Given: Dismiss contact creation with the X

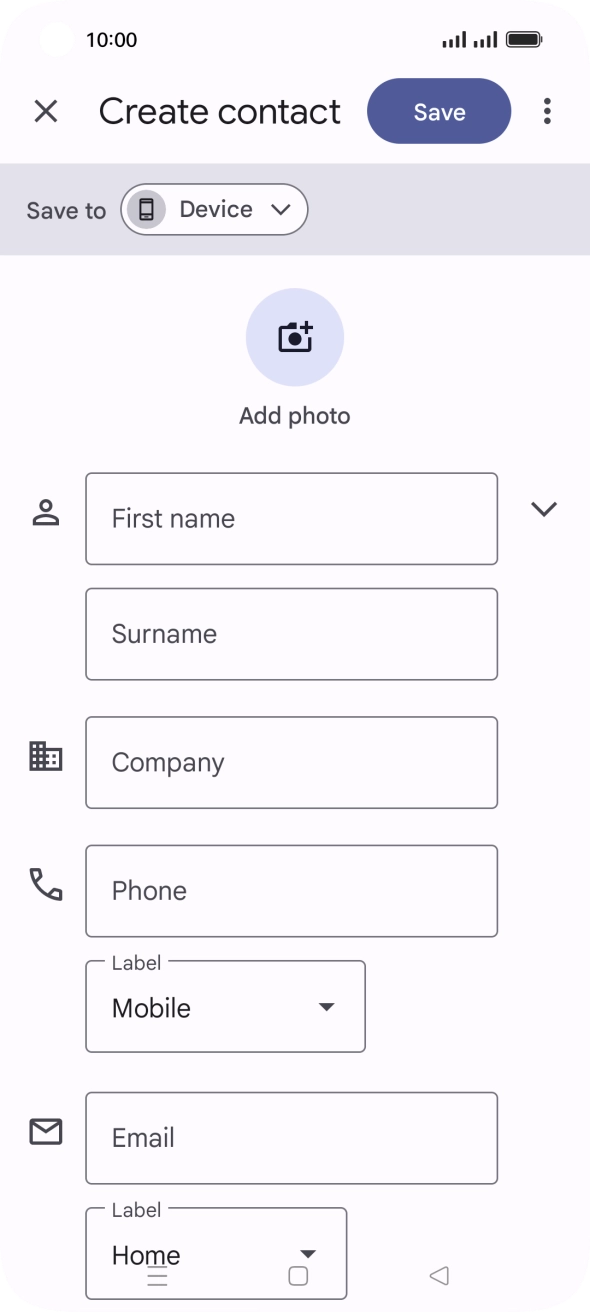Looking at the screenshot, I should coord(46,111).
